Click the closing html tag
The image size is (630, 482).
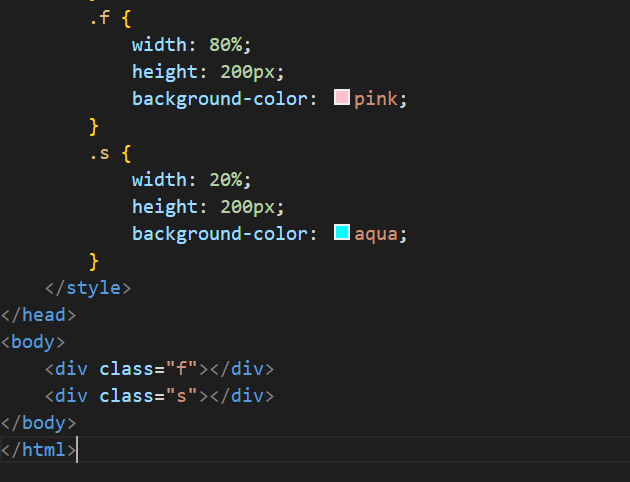38,450
